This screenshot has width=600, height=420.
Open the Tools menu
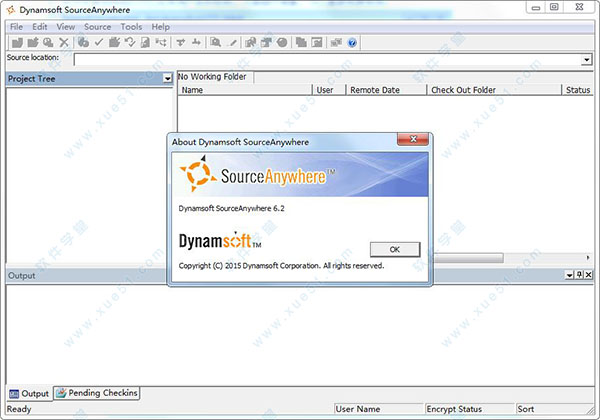point(131,27)
